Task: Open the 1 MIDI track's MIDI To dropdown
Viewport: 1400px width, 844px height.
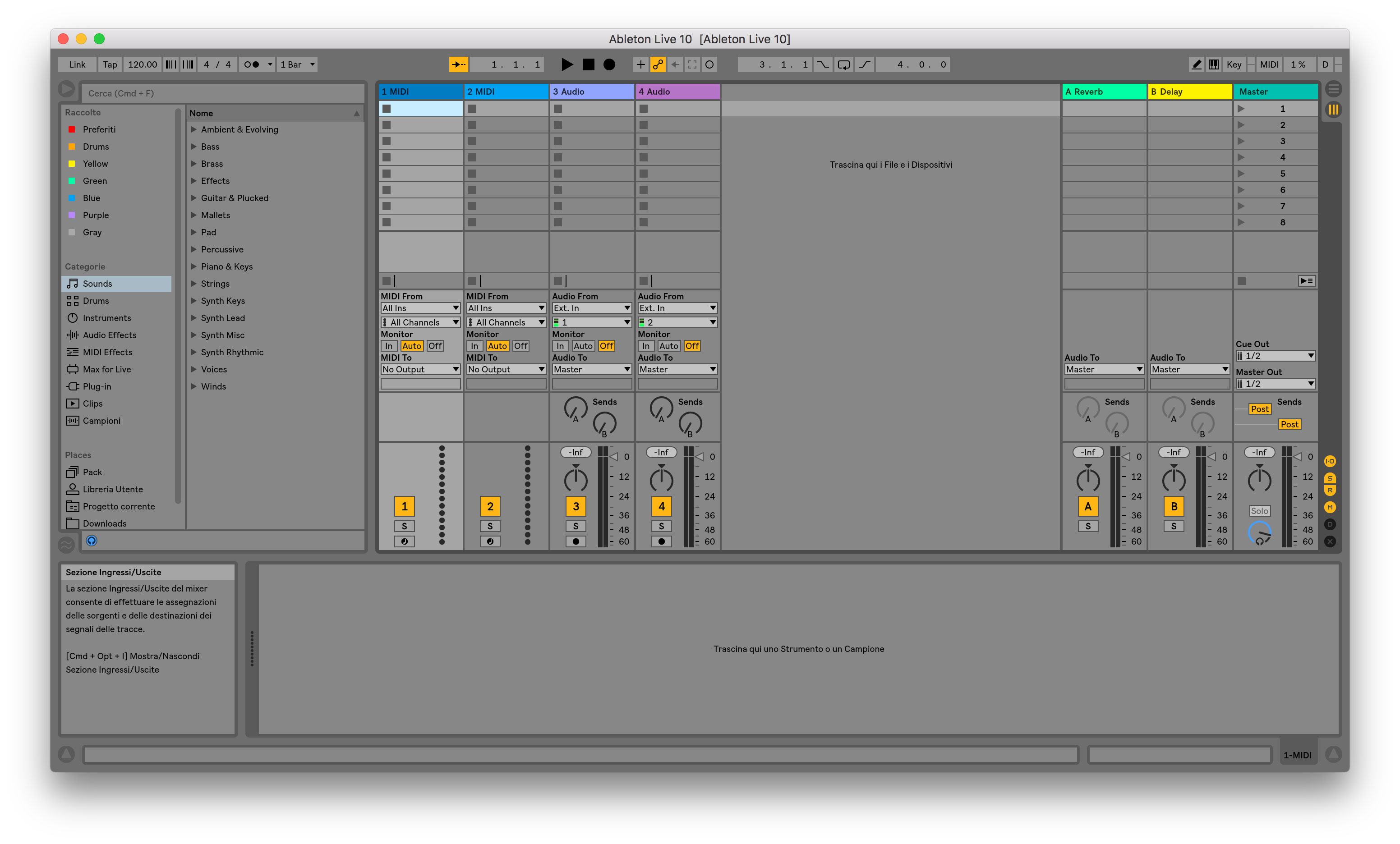Action: coord(420,369)
